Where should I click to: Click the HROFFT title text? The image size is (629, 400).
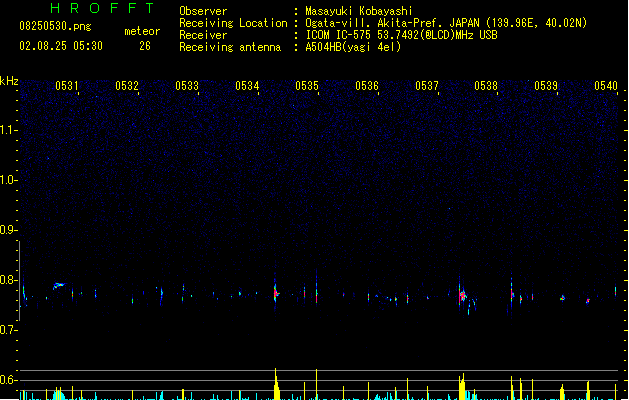(x=102, y=8)
